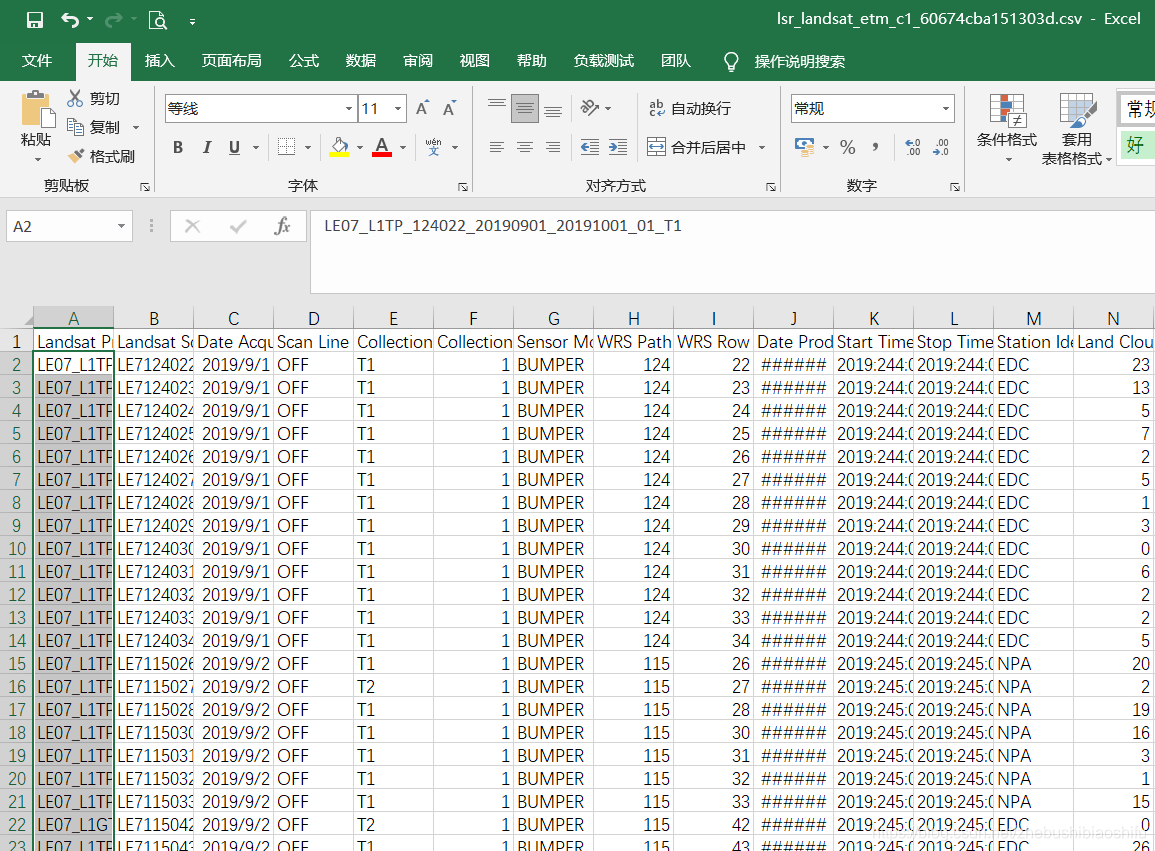Screen dimensions: 1155x851
Task: Toggle Wrap Text (自动换行)
Action: point(690,108)
